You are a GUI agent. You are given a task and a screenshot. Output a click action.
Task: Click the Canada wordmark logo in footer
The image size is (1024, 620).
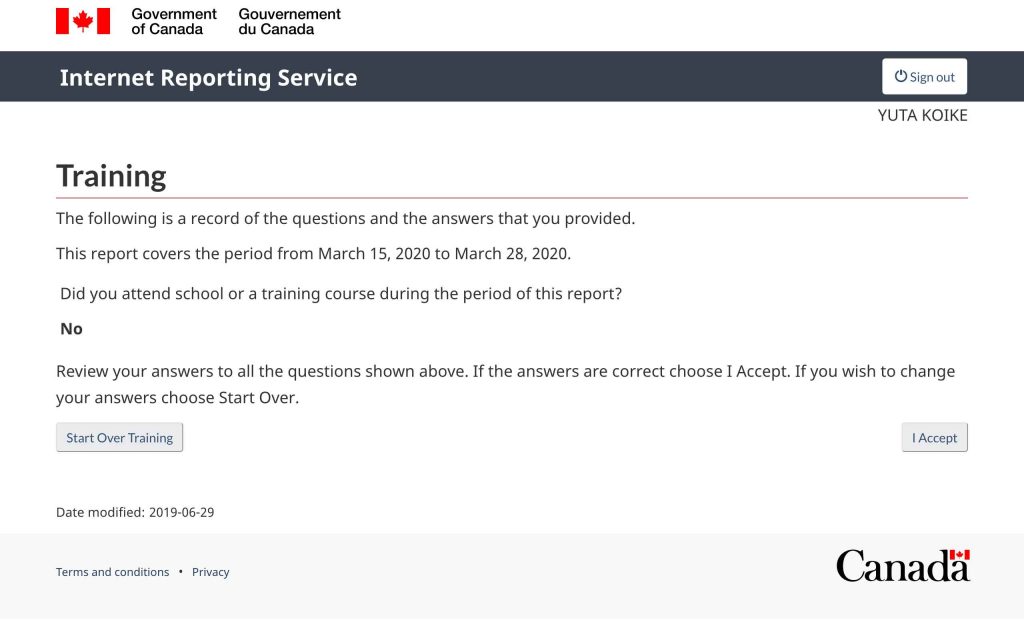903,566
